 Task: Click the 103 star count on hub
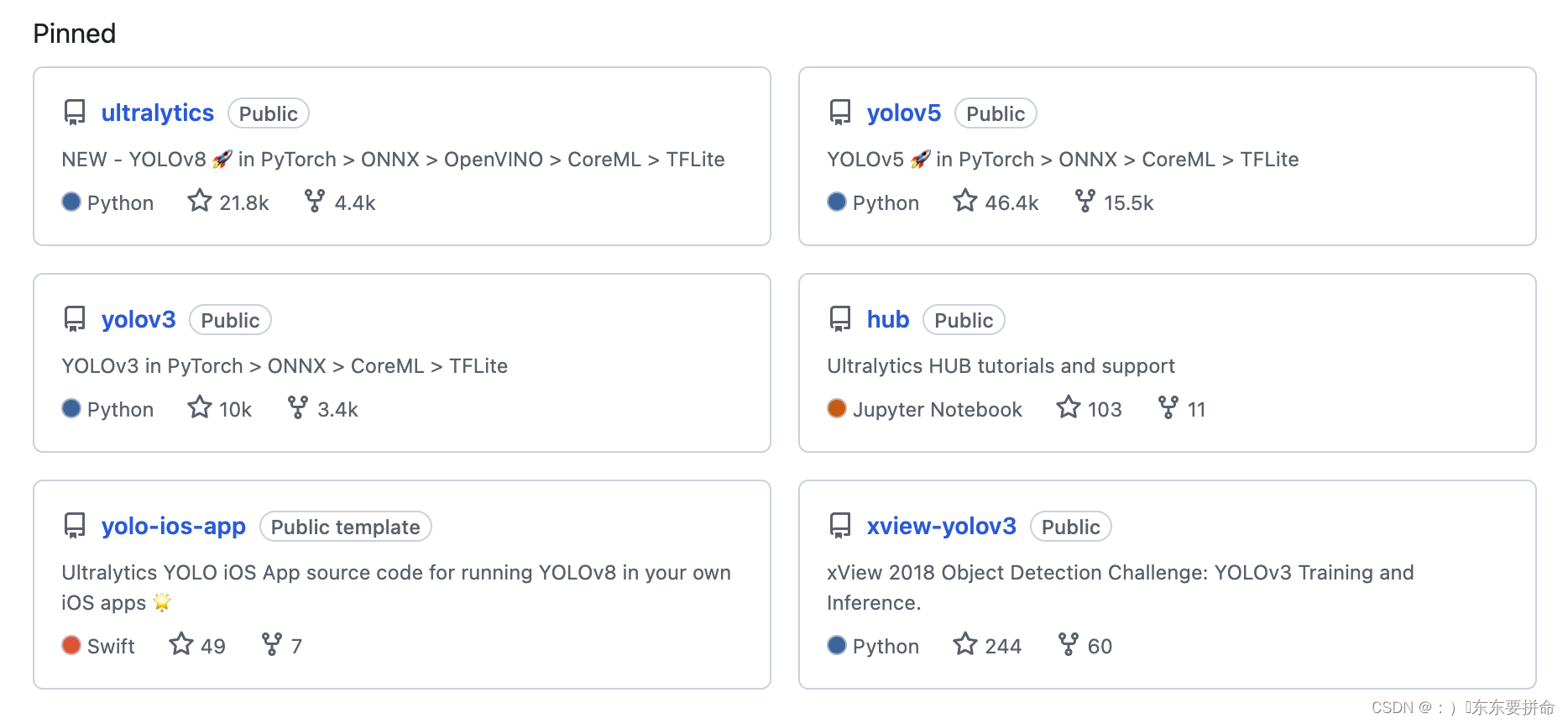pos(1105,410)
